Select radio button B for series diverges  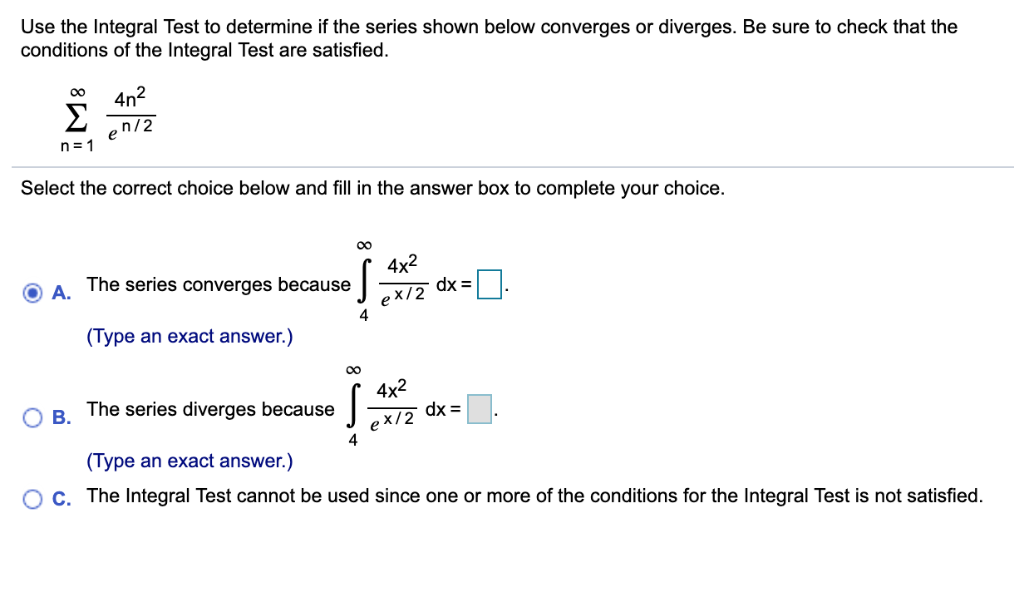tap(31, 415)
